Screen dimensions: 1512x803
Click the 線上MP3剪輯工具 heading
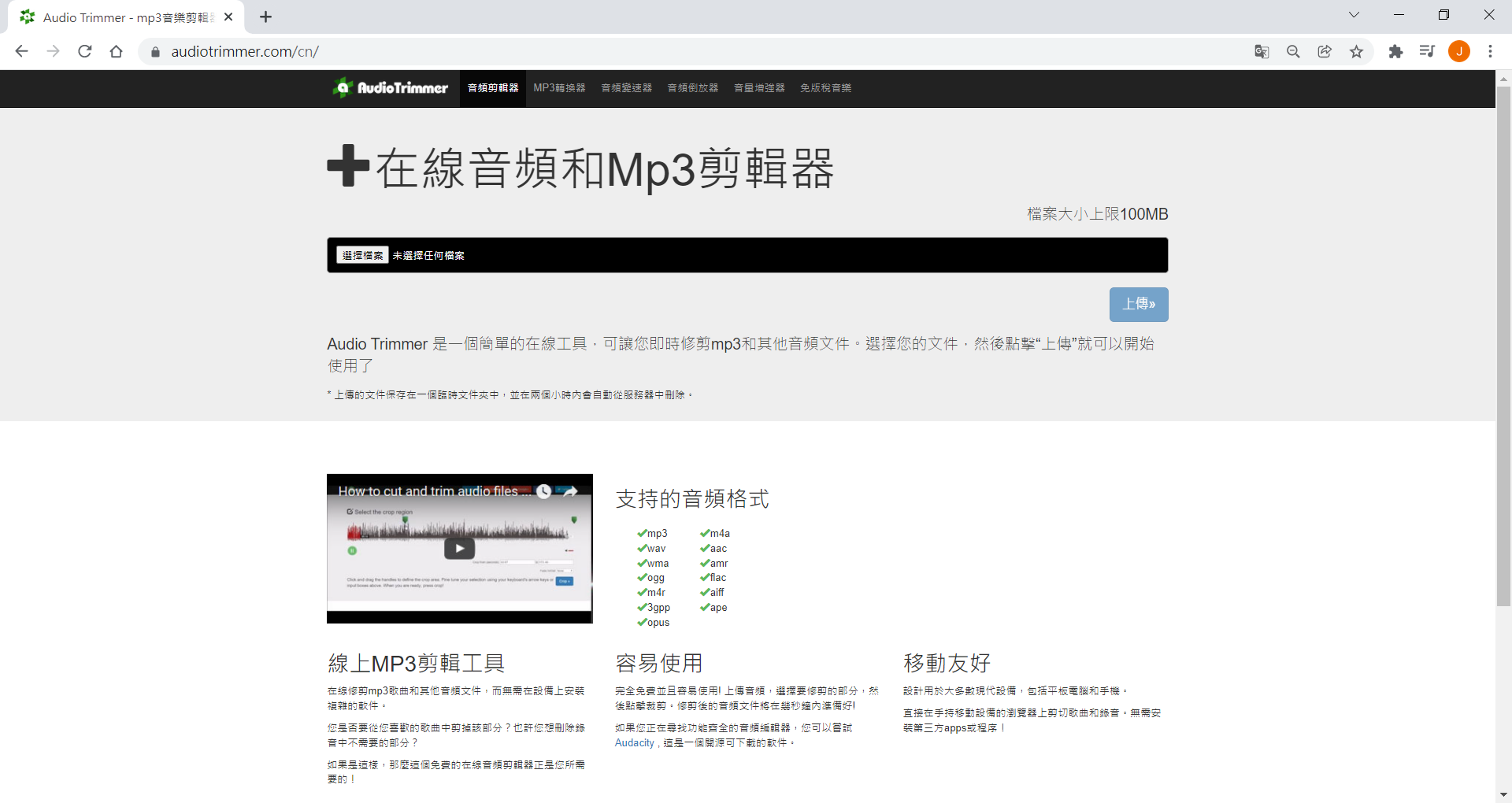416,664
